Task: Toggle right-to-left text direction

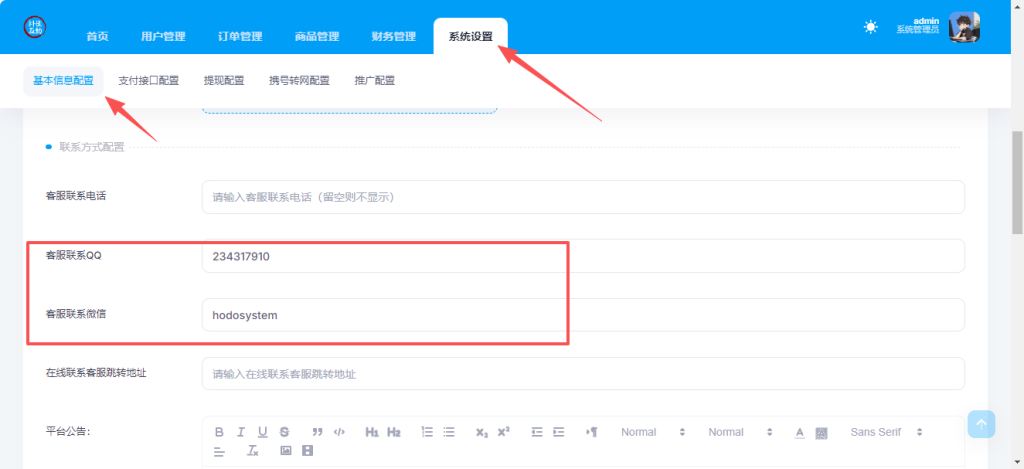Action: (592, 432)
